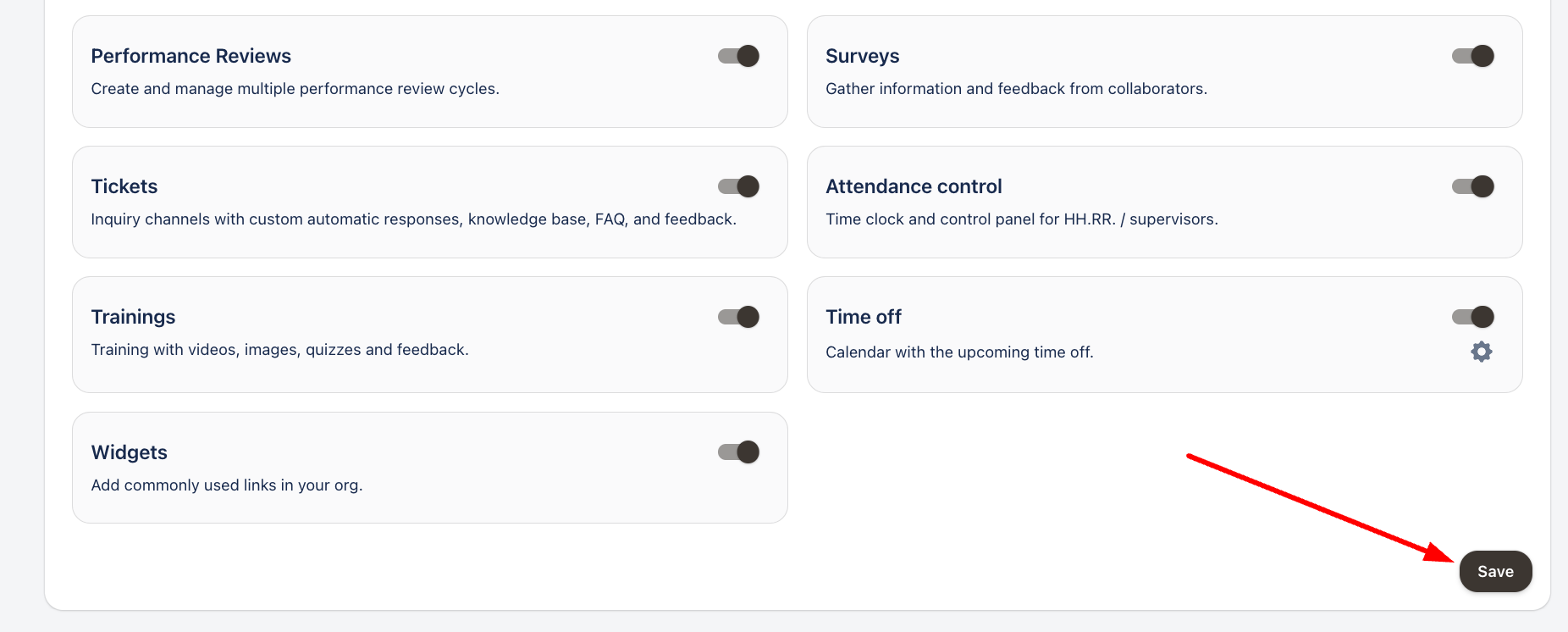Click the 'Time clock and control panel' description
This screenshot has height=632, width=1568.
1021,219
